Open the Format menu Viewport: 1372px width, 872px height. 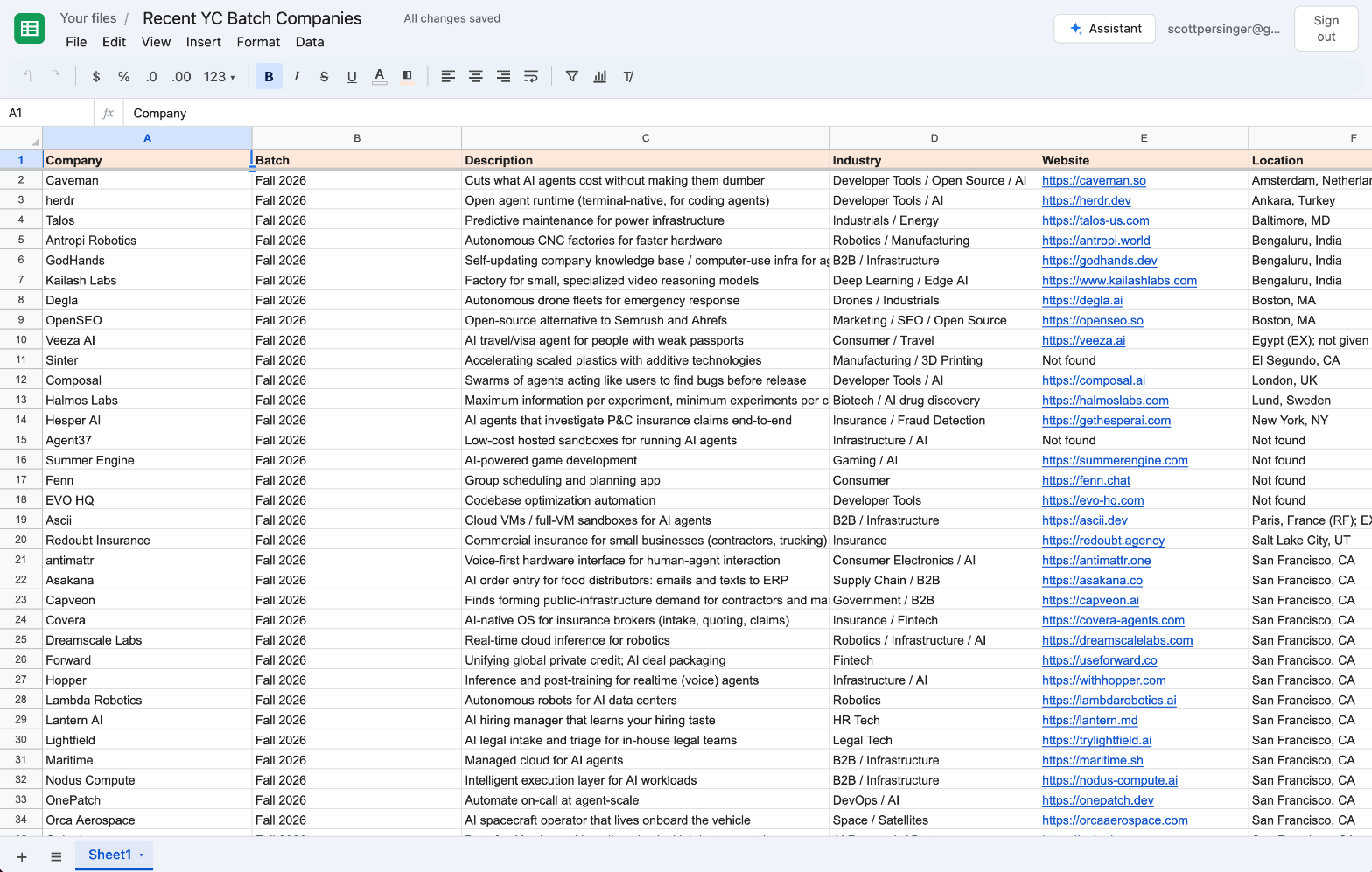(258, 42)
